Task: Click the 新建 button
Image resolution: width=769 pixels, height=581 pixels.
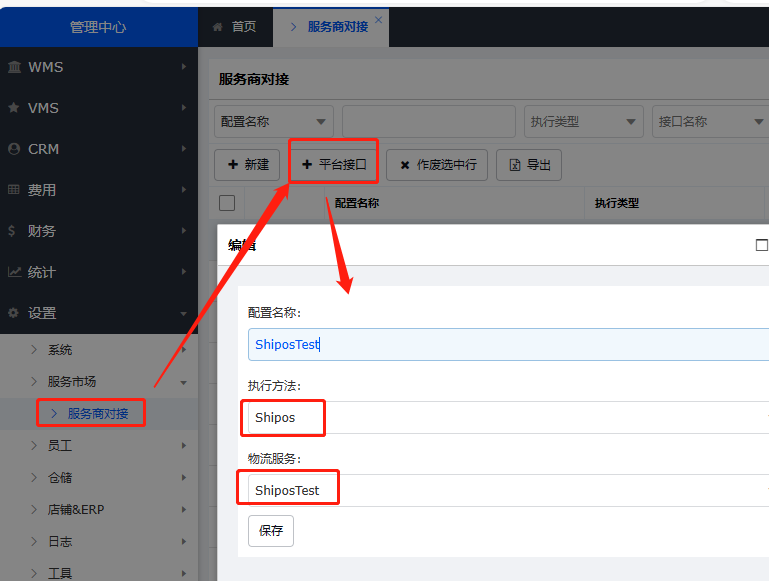Action: (x=247, y=165)
